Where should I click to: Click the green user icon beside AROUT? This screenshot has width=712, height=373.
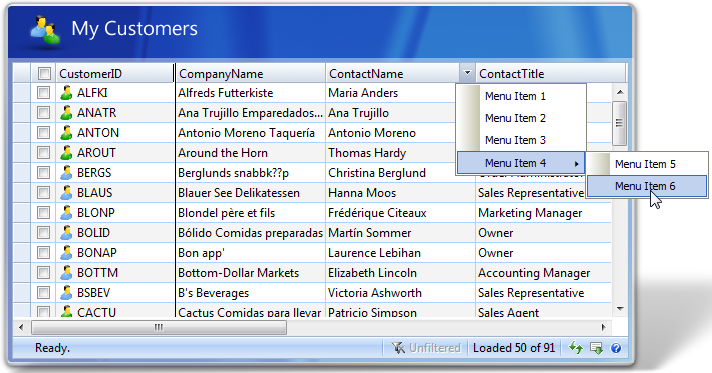(66, 153)
